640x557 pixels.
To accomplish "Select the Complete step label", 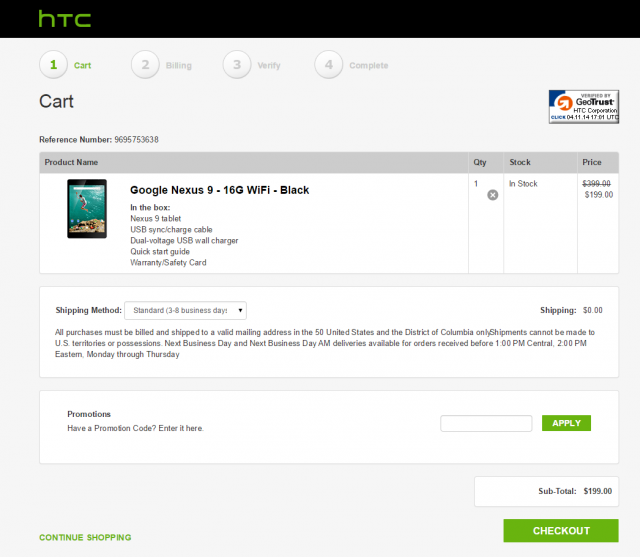I will (368, 66).
